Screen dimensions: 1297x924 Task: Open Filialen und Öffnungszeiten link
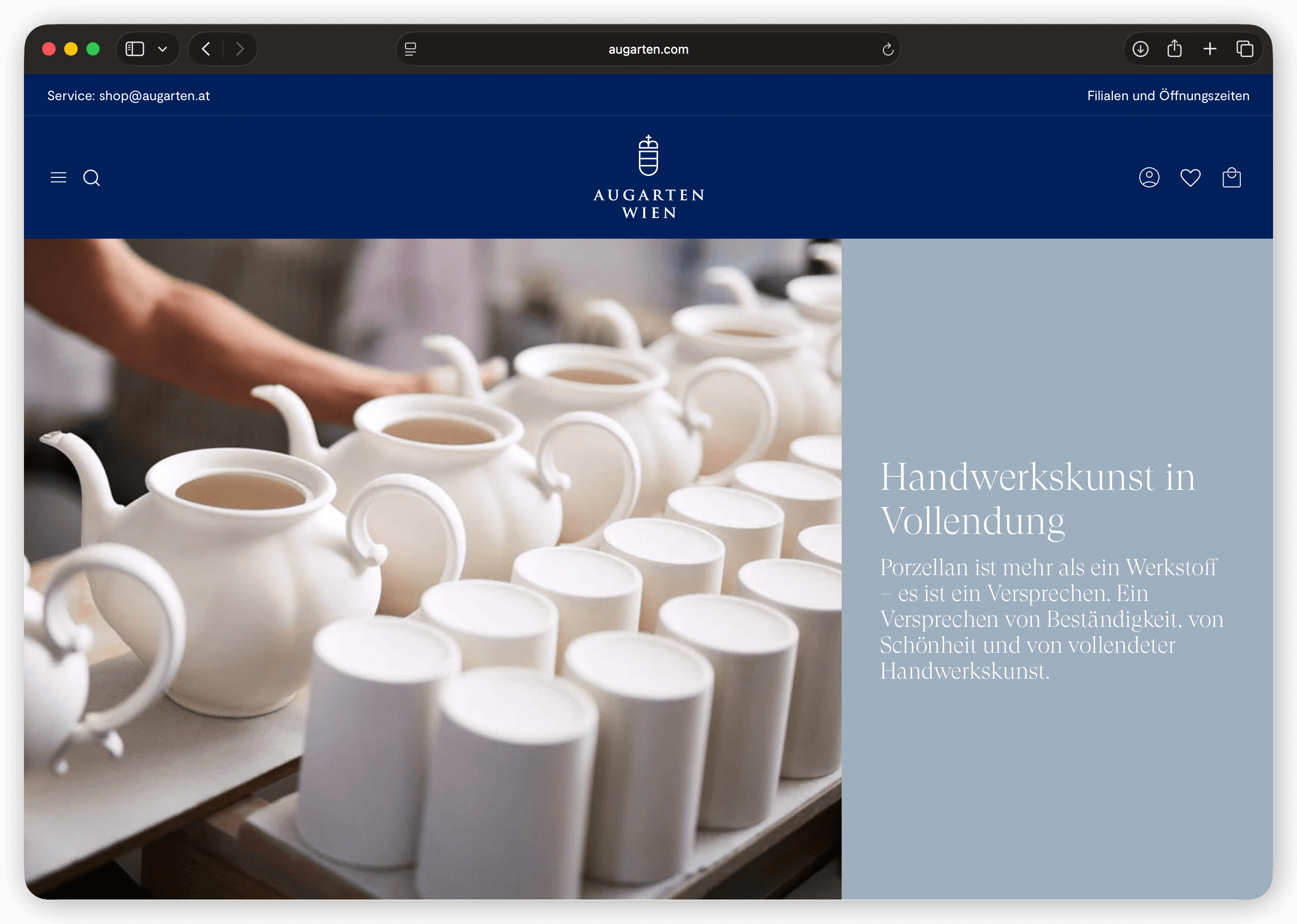coord(1168,95)
